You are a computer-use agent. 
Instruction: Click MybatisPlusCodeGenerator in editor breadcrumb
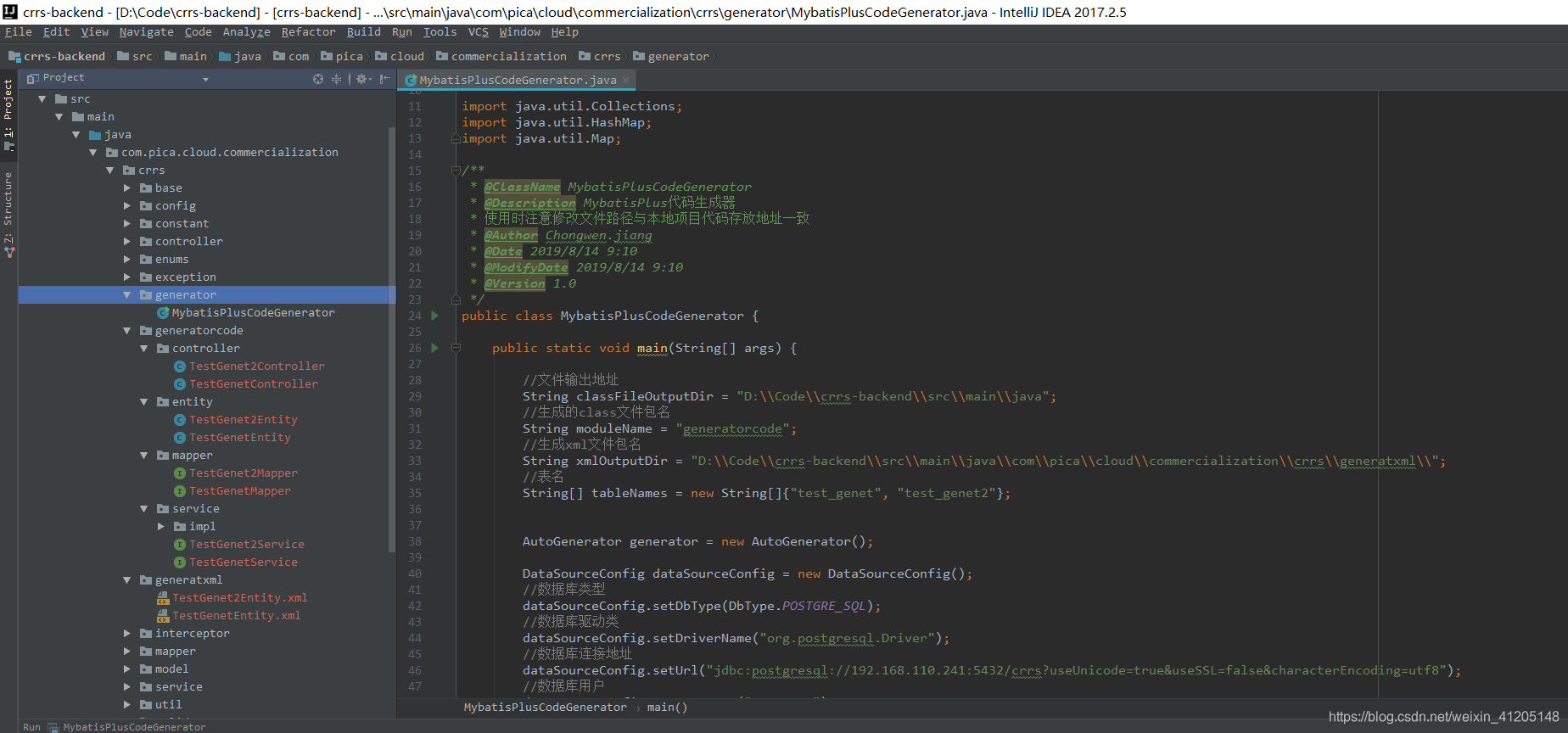point(545,708)
